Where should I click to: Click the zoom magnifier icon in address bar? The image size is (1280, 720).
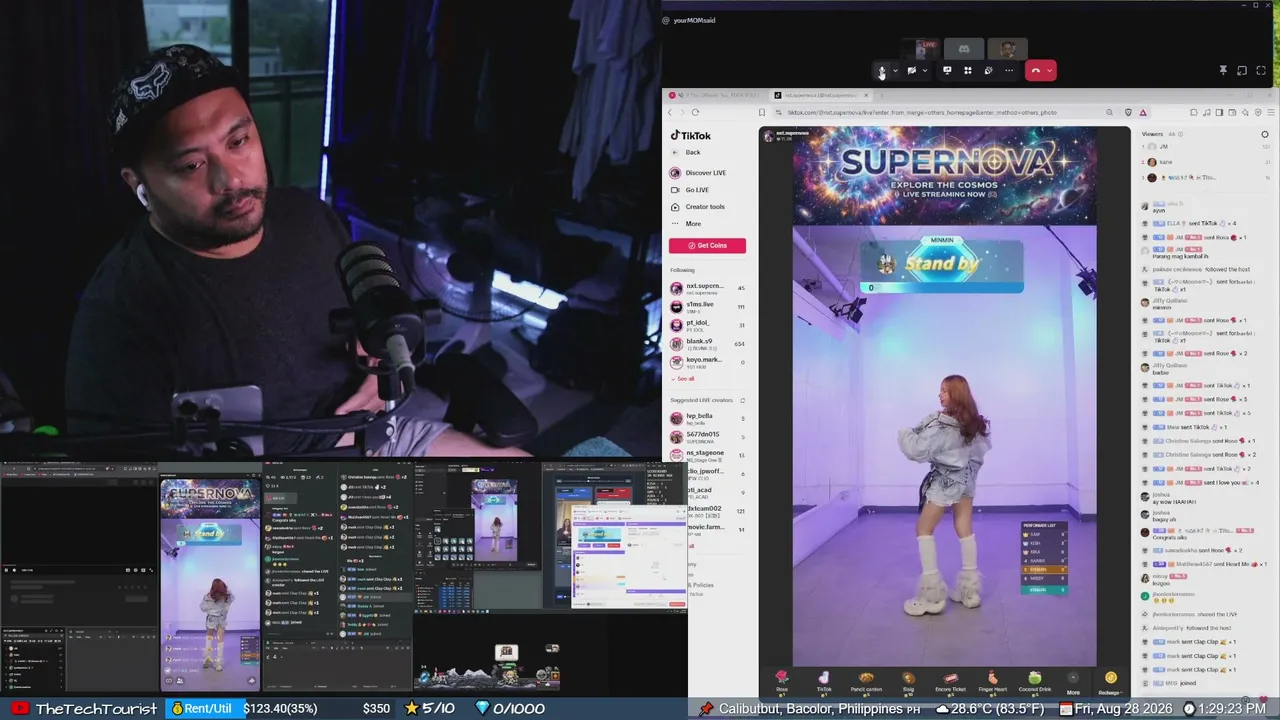[1109, 112]
